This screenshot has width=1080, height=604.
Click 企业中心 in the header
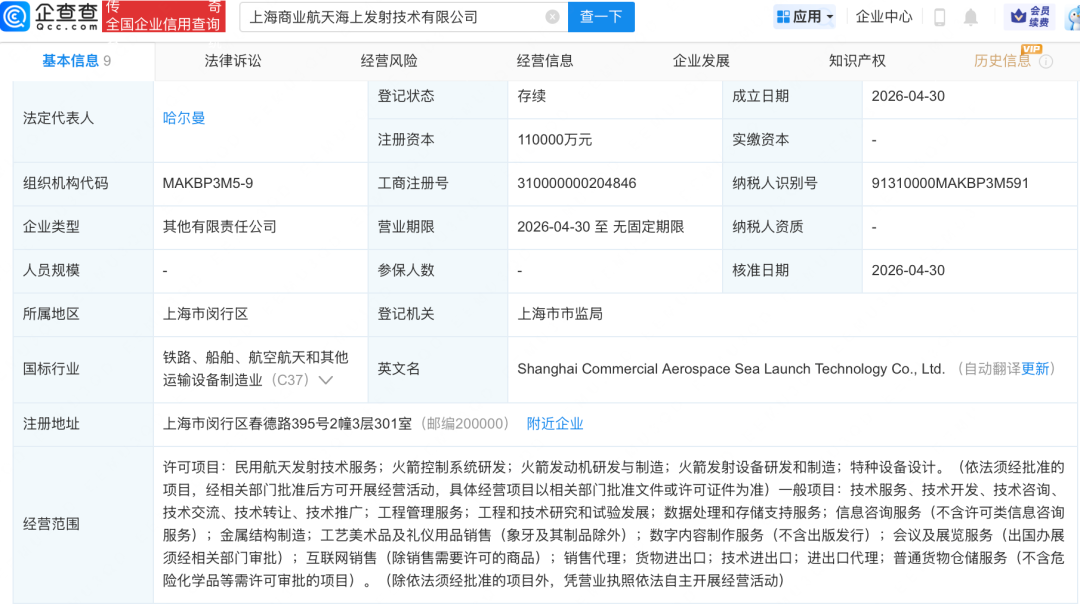pos(884,16)
